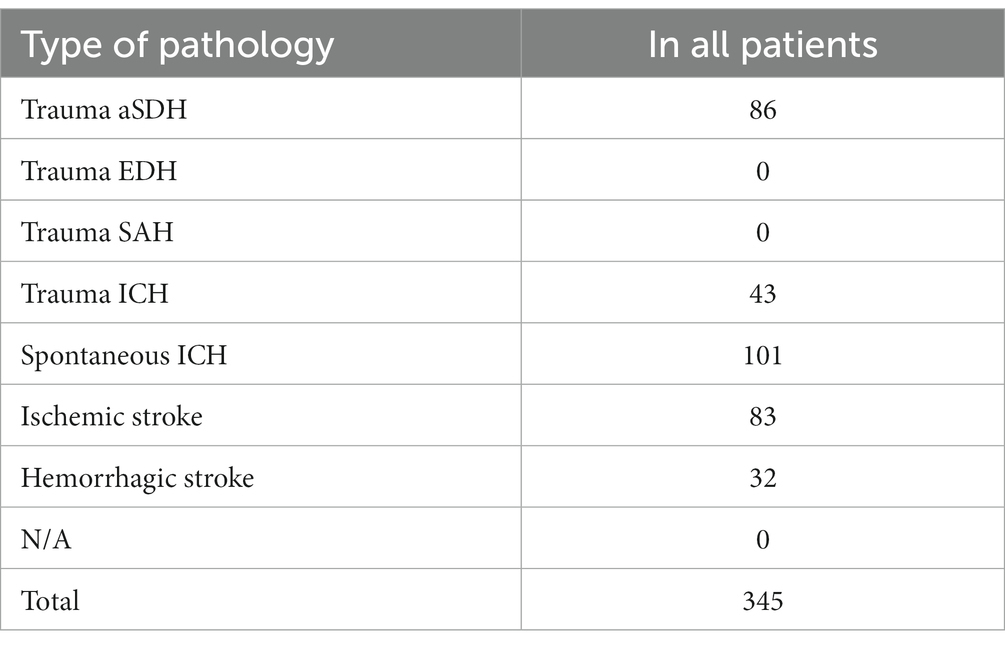Screen dimensions: 1005x648
Task: Click the zero value in Trauma EDH row
Action: pyautogui.click(x=763, y=171)
